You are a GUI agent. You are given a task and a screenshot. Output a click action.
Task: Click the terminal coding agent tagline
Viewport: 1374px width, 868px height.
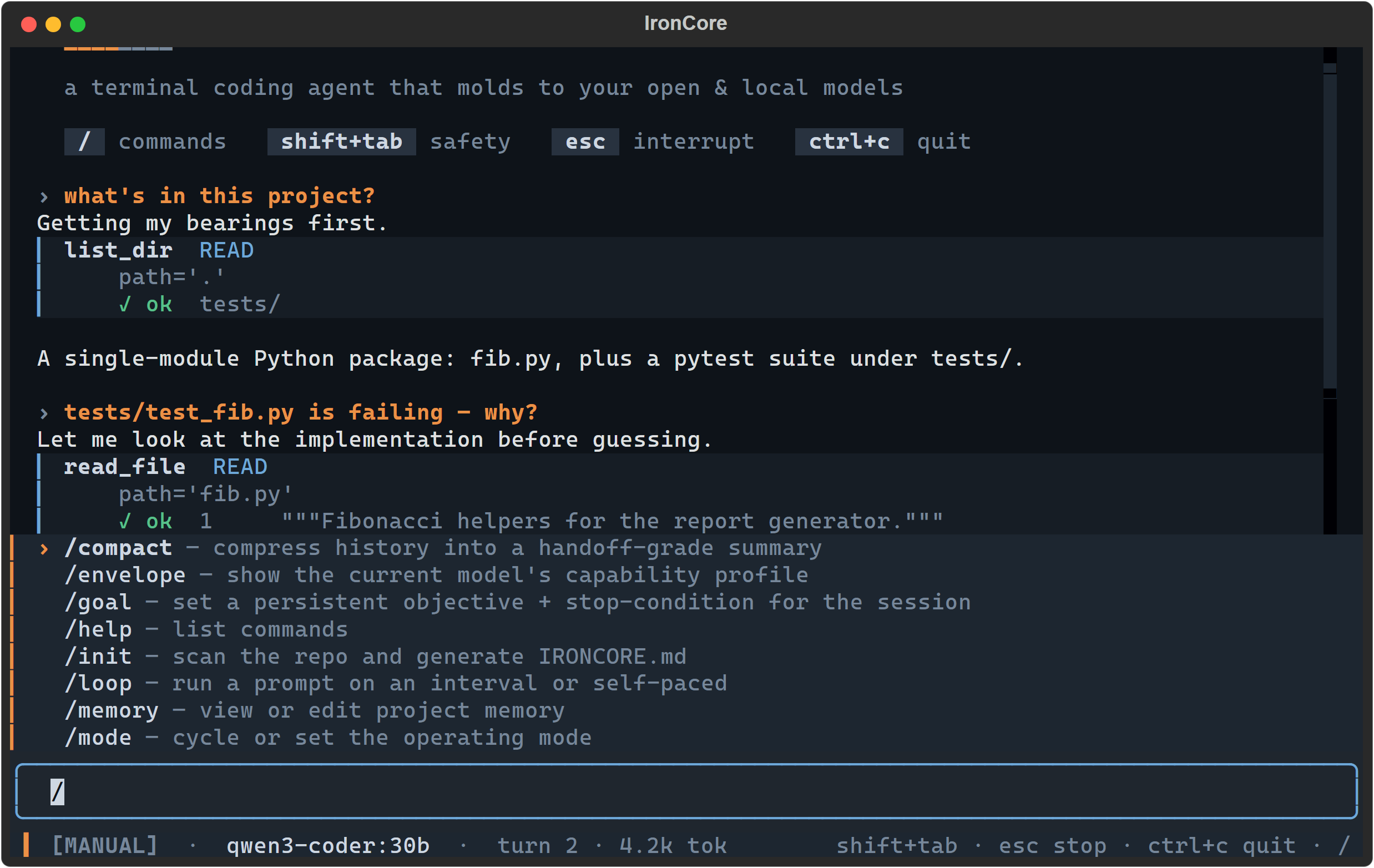pos(484,88)
